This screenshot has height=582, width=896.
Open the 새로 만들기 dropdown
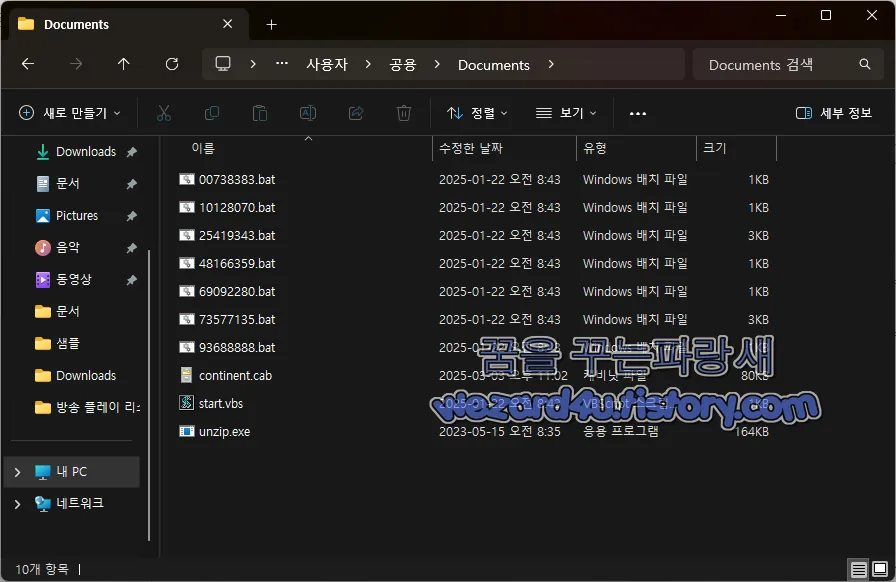[70, 113]
